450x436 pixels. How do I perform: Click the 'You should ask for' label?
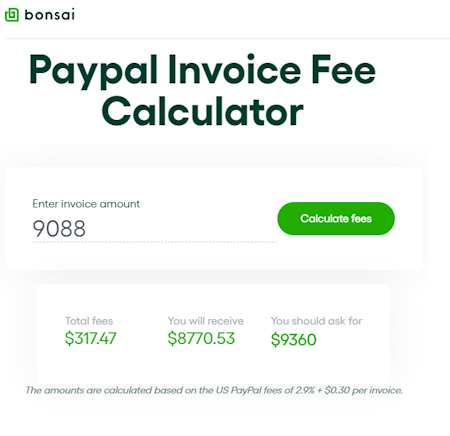(x=316, y=321)
